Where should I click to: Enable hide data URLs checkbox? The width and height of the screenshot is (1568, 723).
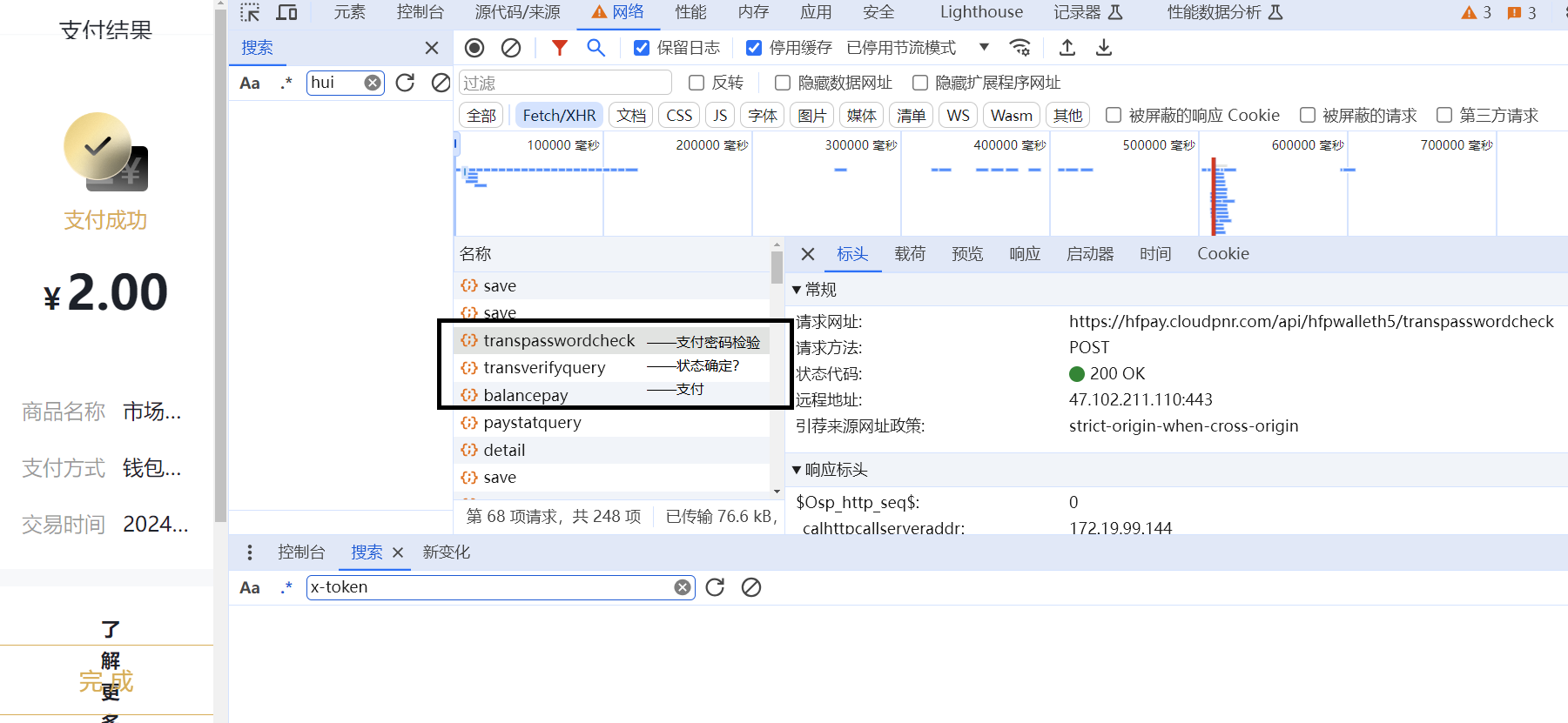click(783, 83)
